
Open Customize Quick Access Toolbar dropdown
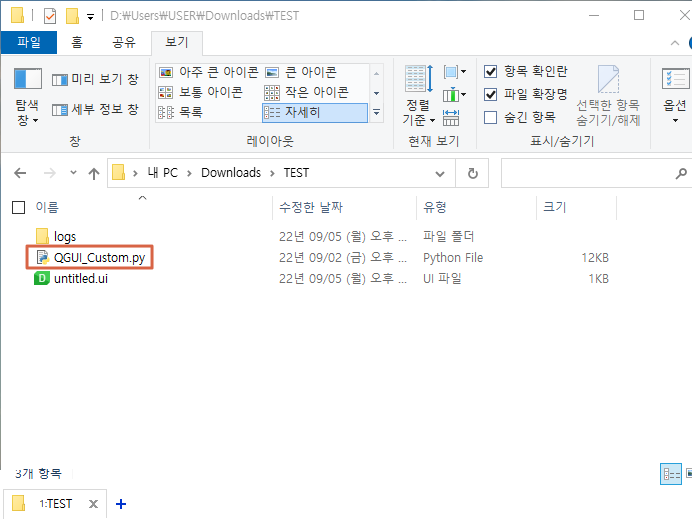[90, 17]
